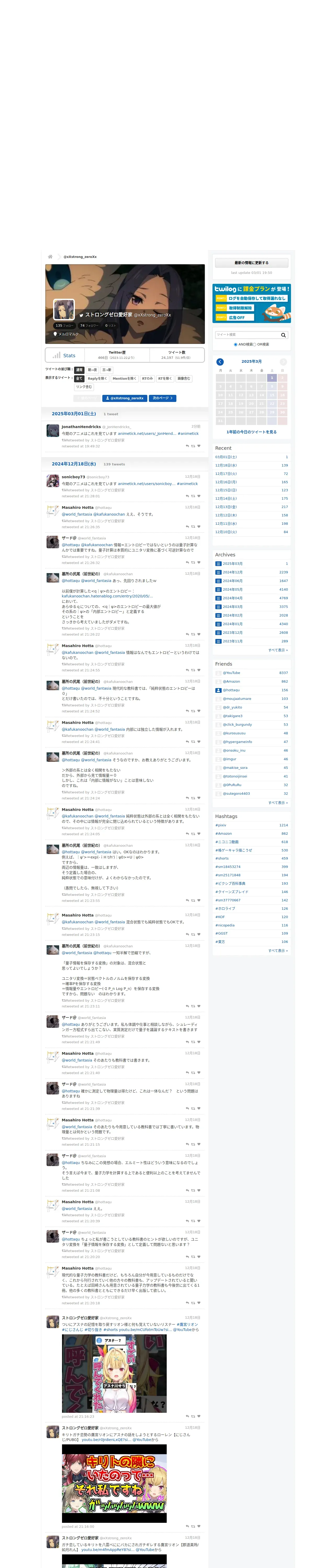Open the 2024年01月 archive list icon
Image resolution: width=336 pixels, height=1568 pixels.
218,623
